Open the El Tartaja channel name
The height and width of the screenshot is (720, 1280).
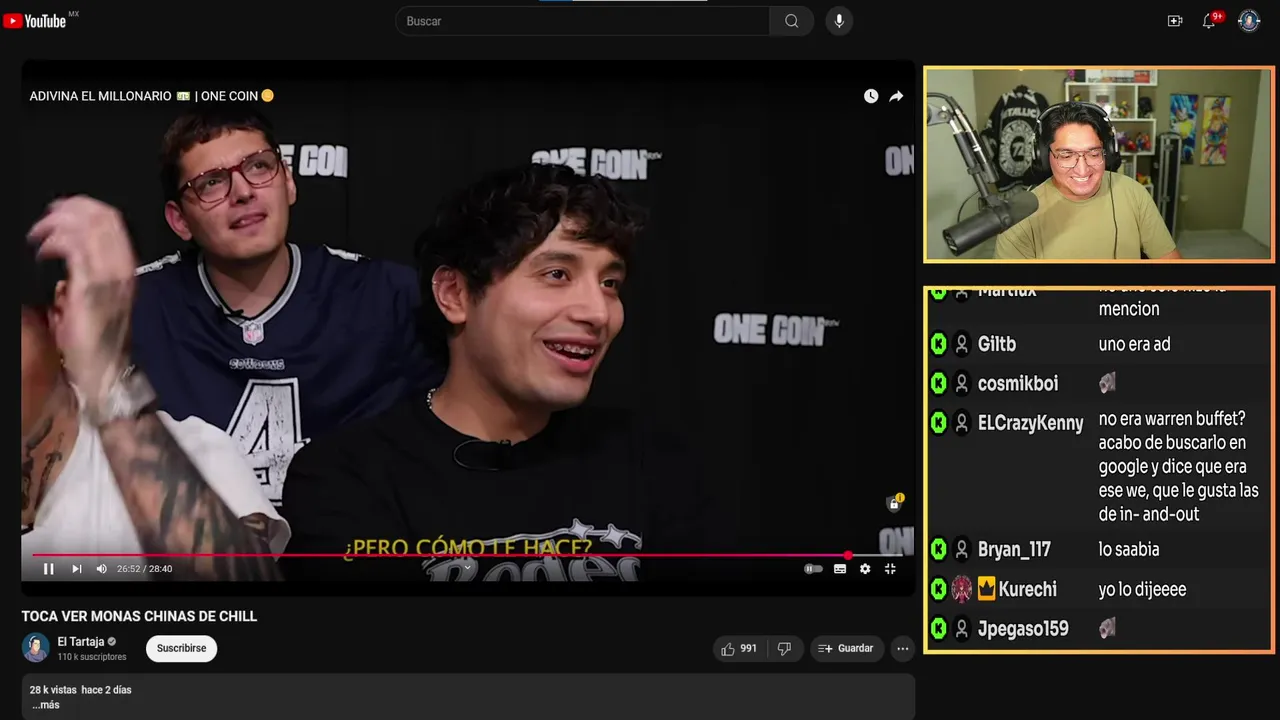tap(81, 642)
